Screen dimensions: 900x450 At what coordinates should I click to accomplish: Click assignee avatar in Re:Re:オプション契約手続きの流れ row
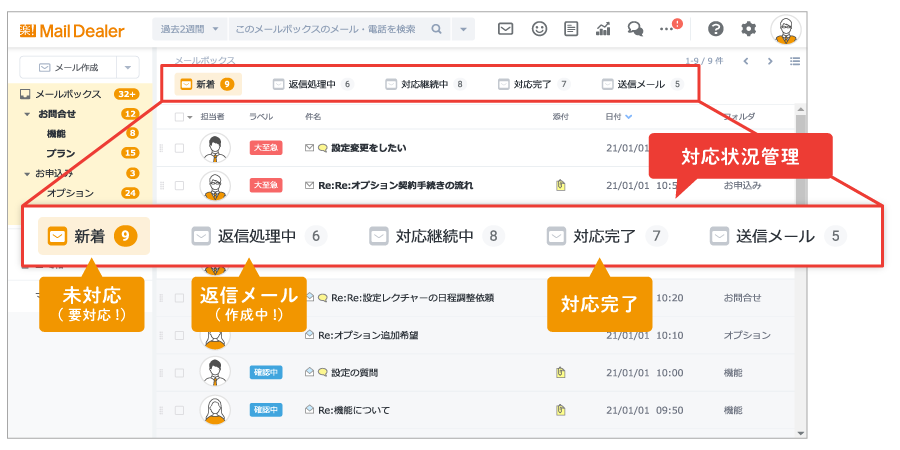click(x=215, y=185)
